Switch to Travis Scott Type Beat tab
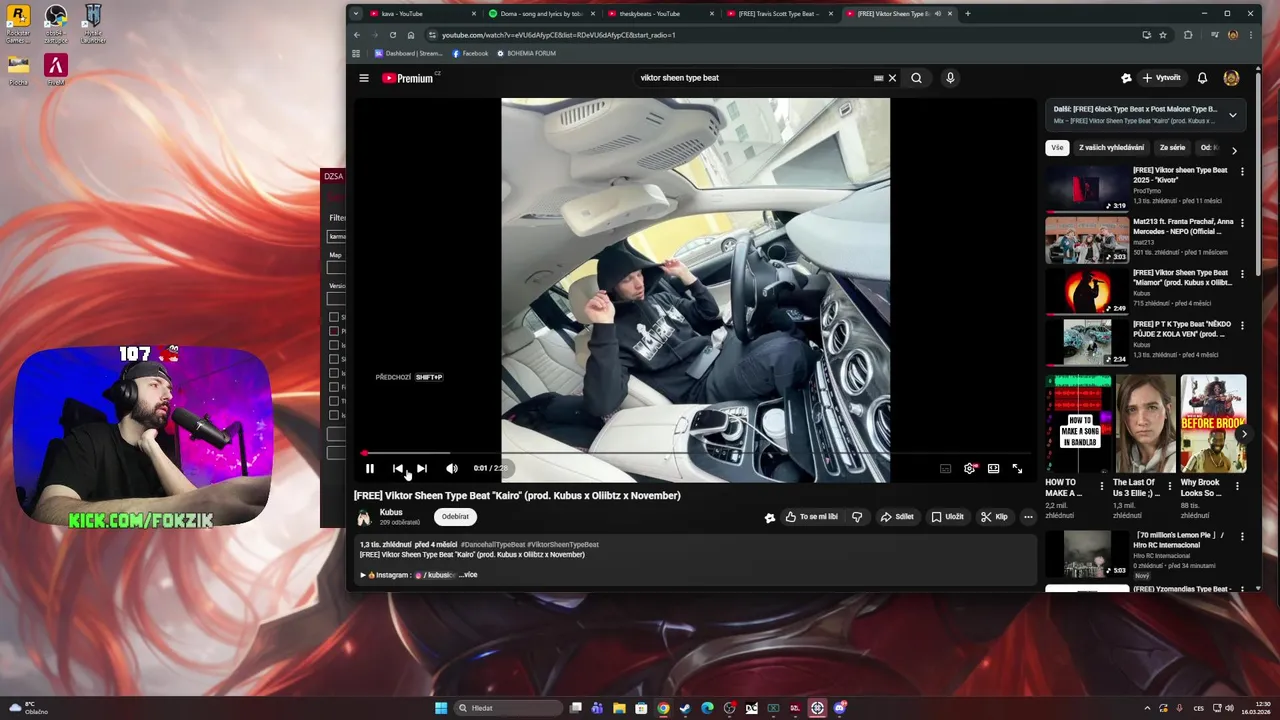The image size is (1280, 720). click(779, 14)
